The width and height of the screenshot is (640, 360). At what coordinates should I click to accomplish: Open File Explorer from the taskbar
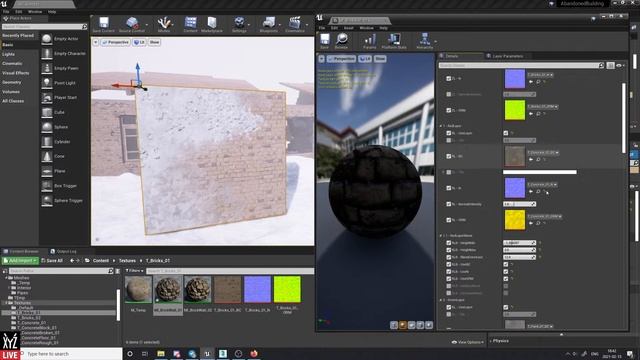(x=161, y=353)
